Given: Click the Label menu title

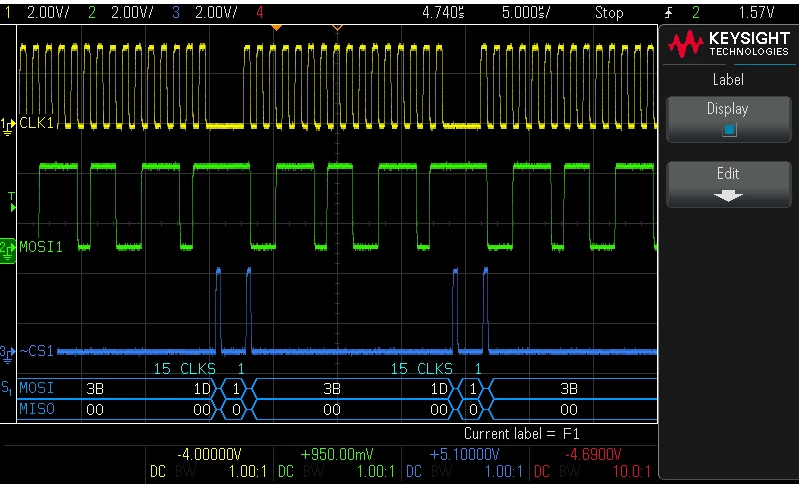Looking at the screenshot, I should tap(728, 80).
